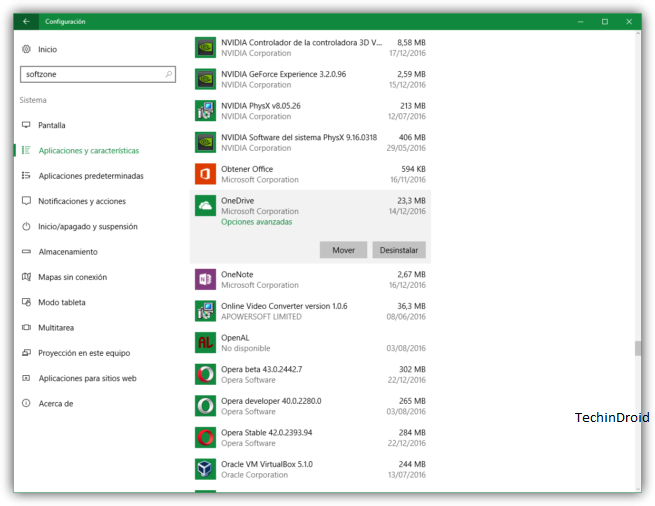
Task: Open the Pantalla settings section
Action: click(52, 125)
